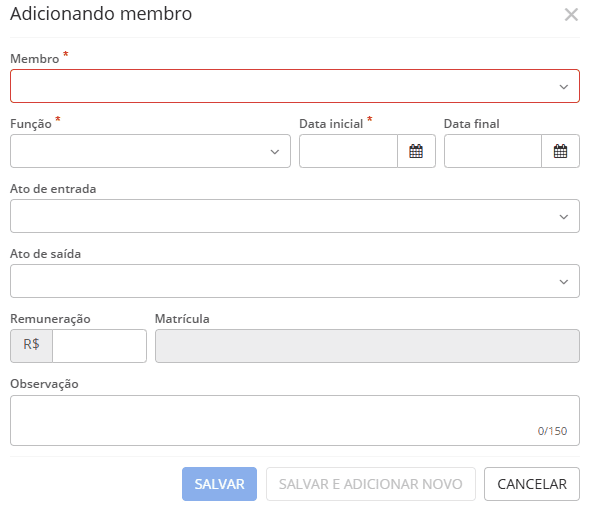589x508 pixels.
Task: Open the Data inicial calendar picker
Action: click(x=416, y=151)
